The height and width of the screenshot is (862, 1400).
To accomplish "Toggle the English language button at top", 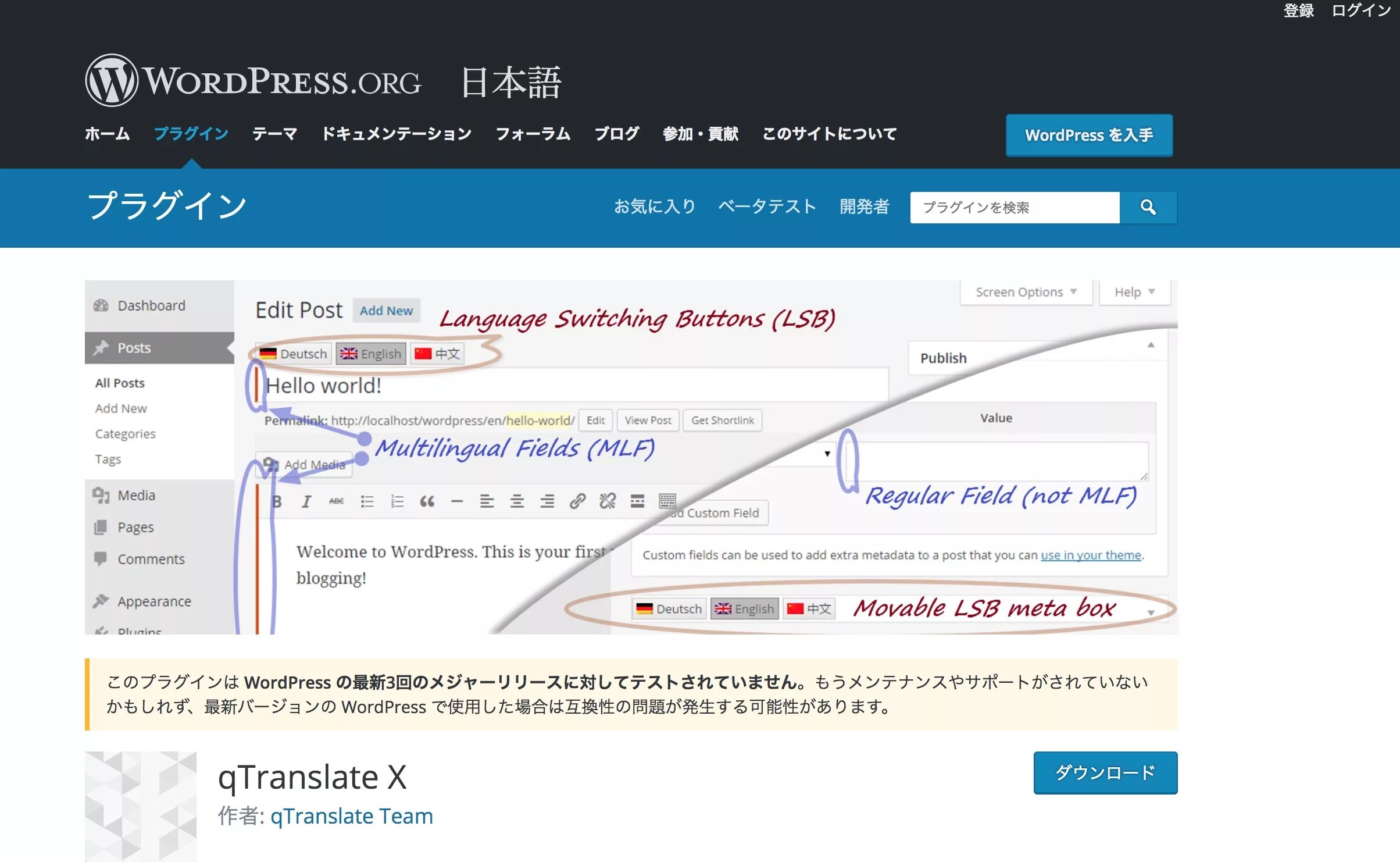I will pos(371,354).
